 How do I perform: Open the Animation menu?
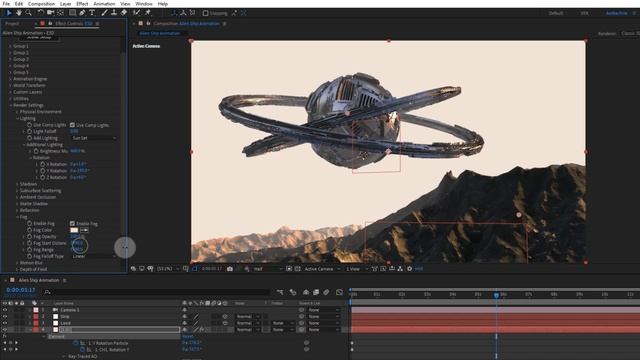click(104, 4)
